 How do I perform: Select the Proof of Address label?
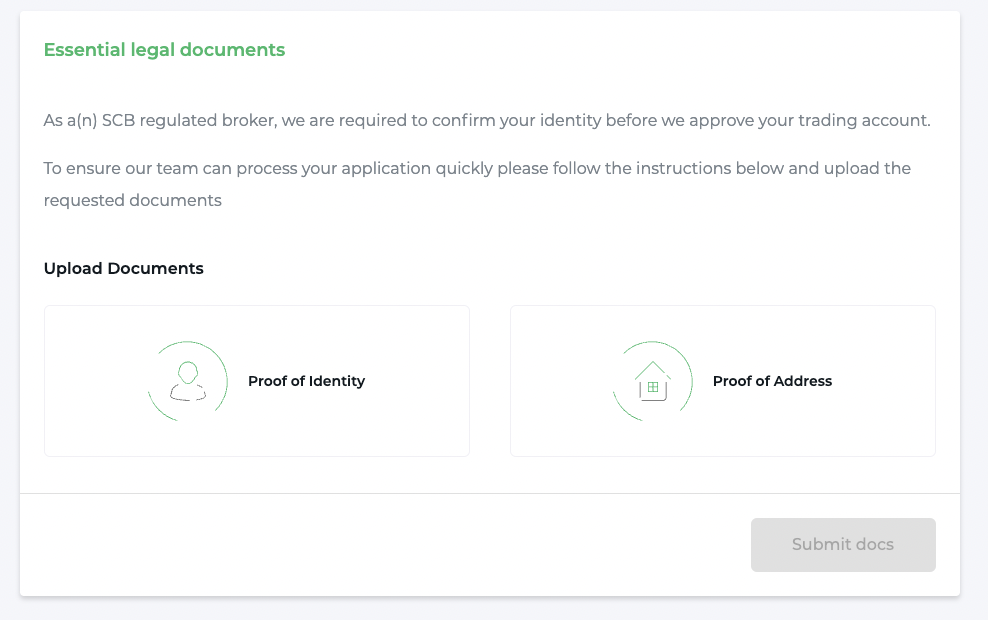772,381
